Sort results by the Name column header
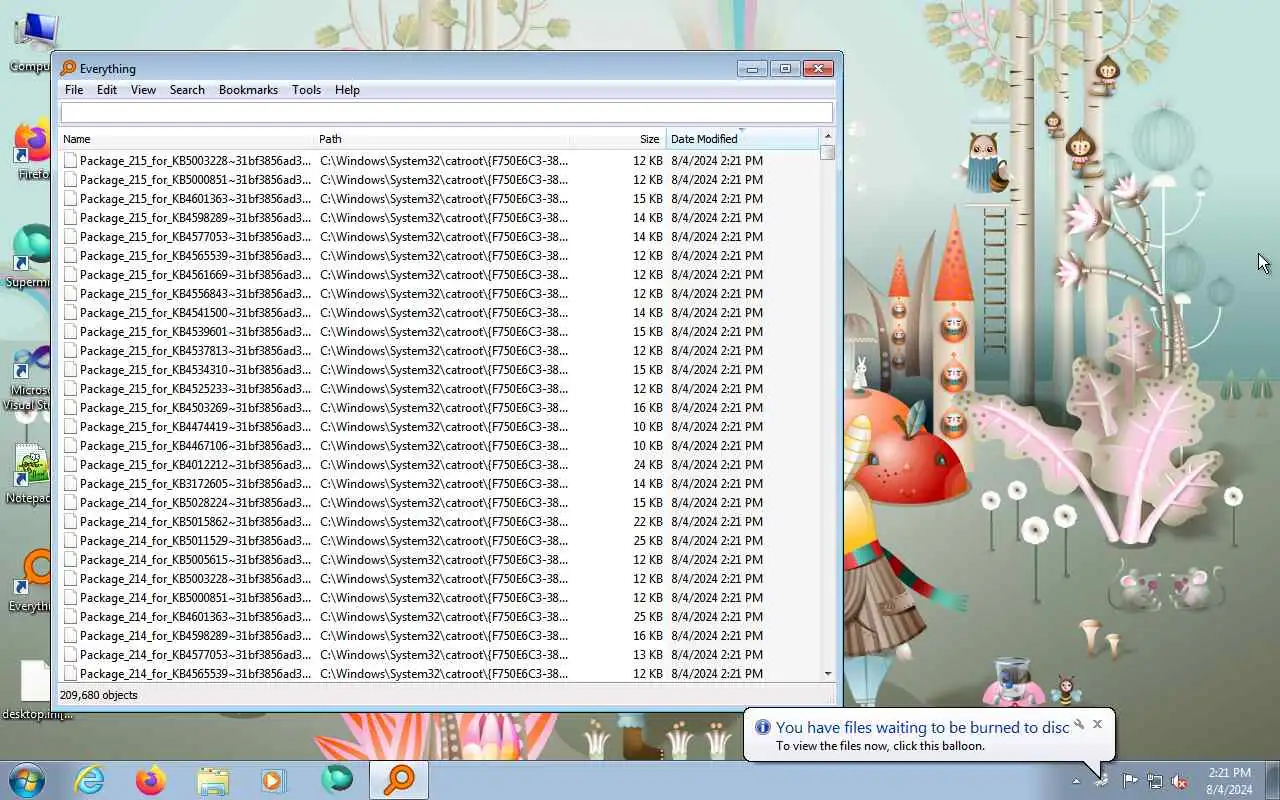The width and height of the screenshot is (1280, 800). pos(187,139)
